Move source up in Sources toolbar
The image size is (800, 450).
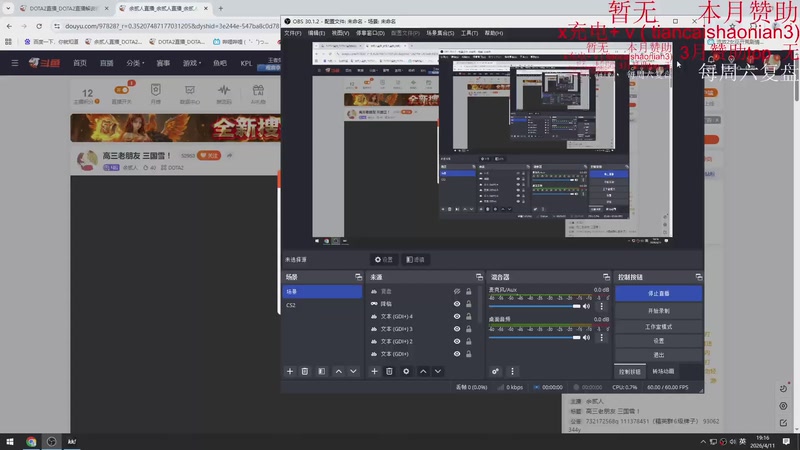423,371
